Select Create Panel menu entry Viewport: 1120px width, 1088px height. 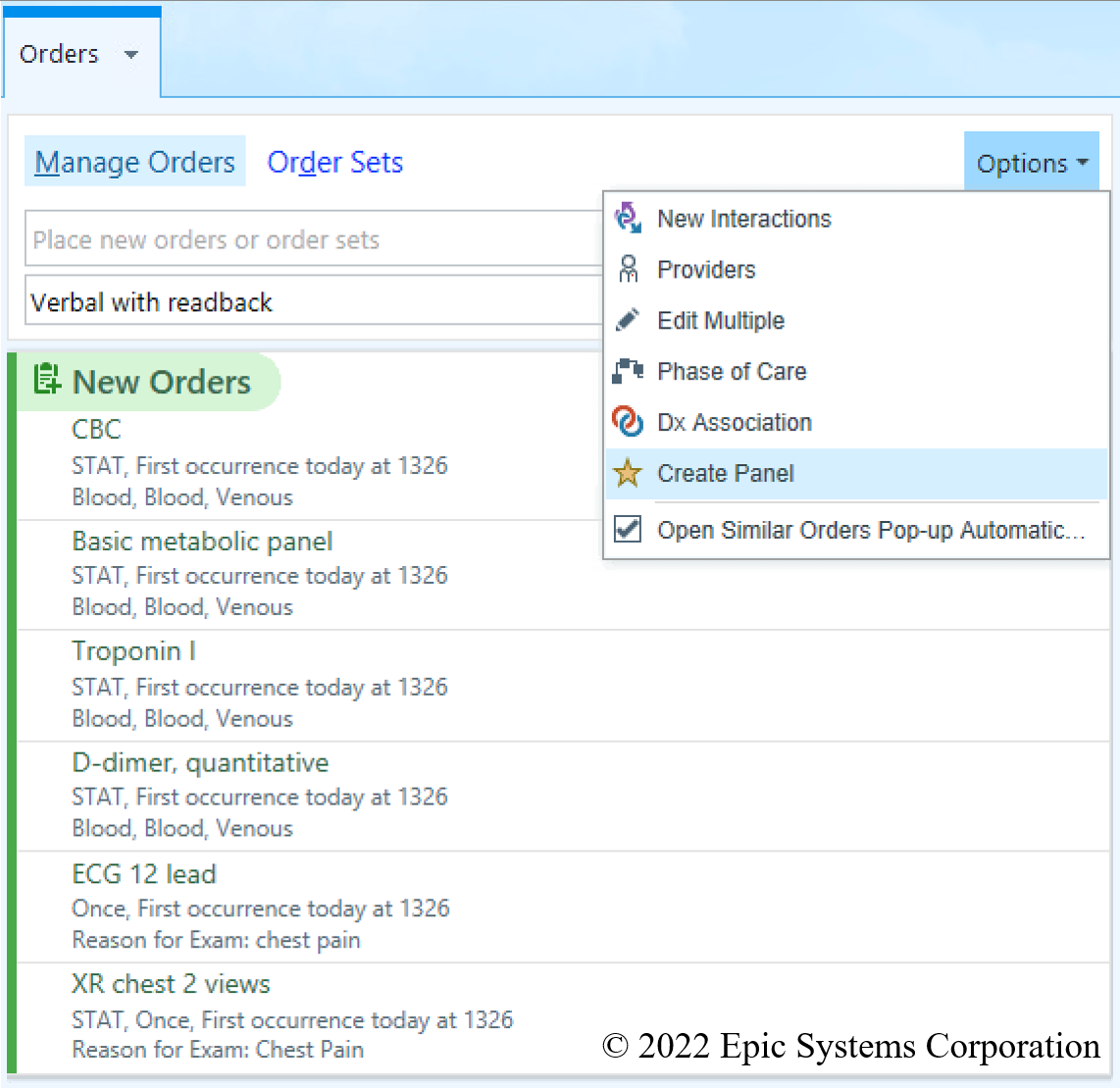(725, 474)
